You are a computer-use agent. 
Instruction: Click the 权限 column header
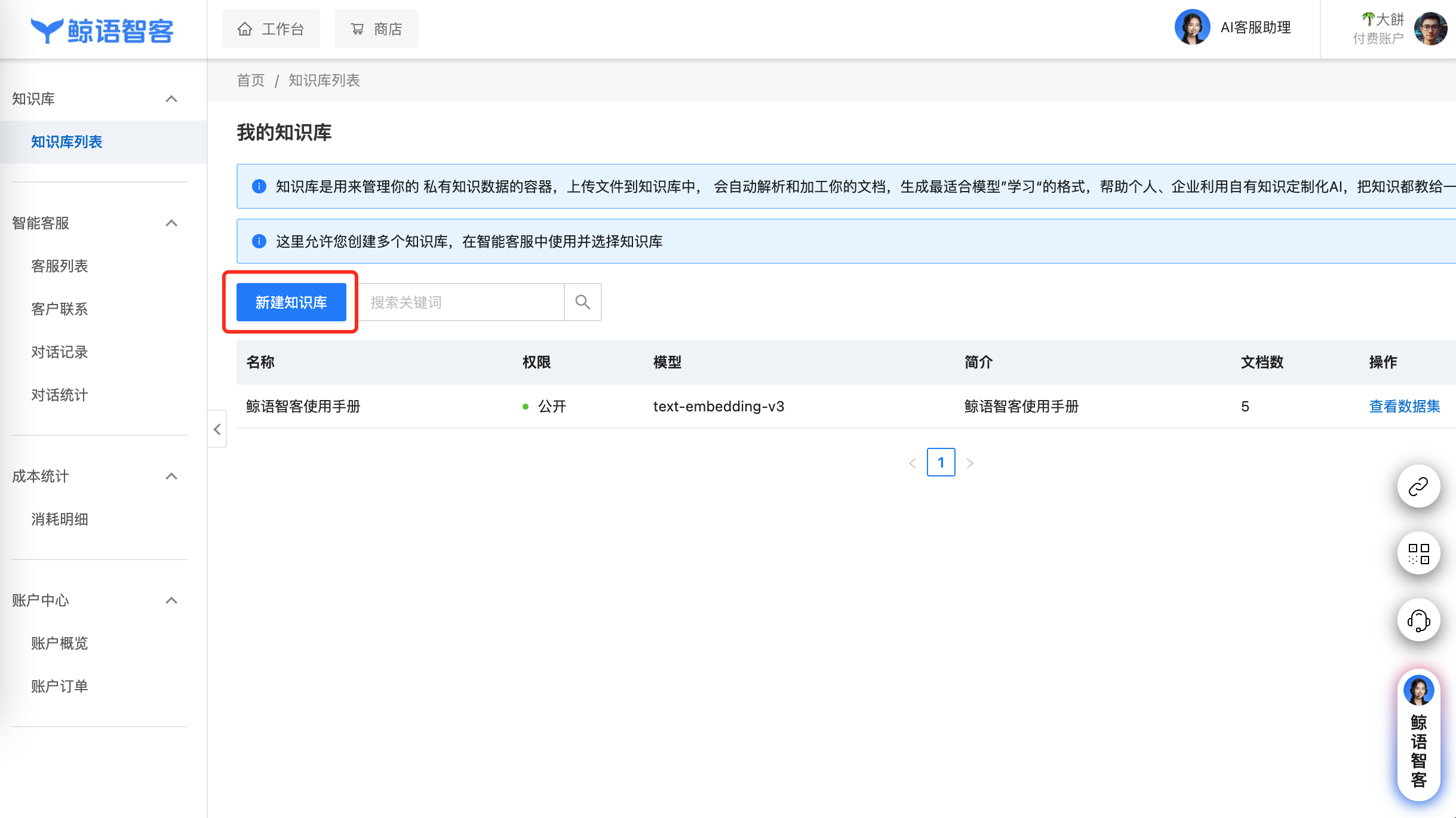(536, 362)
